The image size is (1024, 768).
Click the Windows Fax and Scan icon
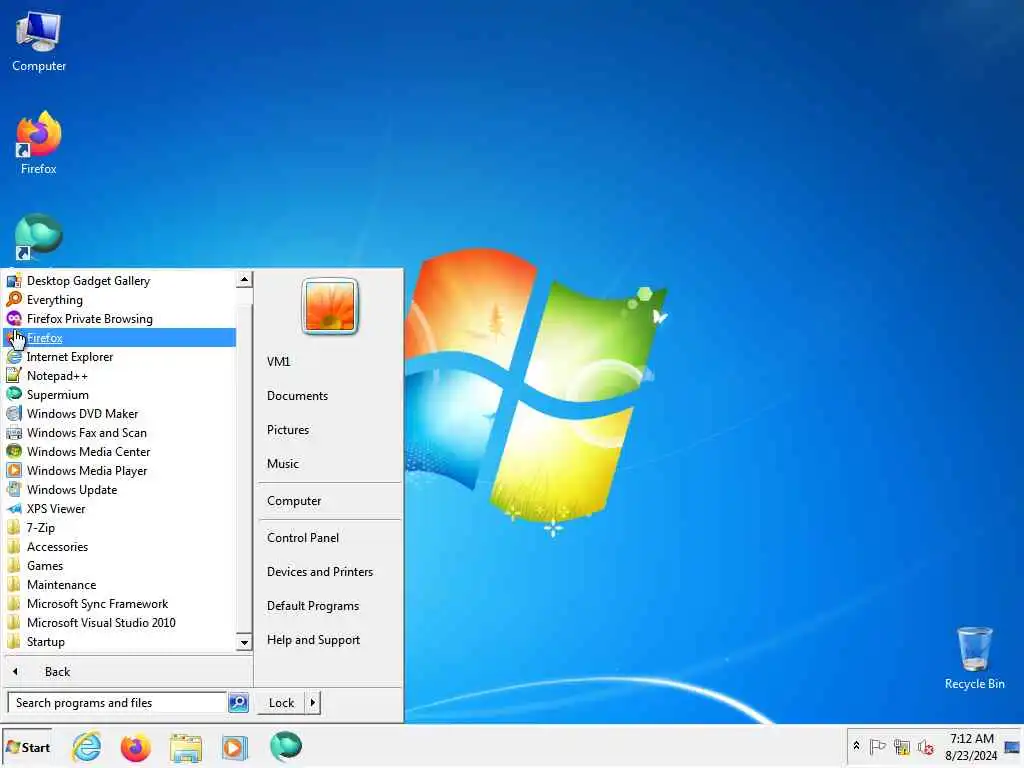click(x=14, y=432)
